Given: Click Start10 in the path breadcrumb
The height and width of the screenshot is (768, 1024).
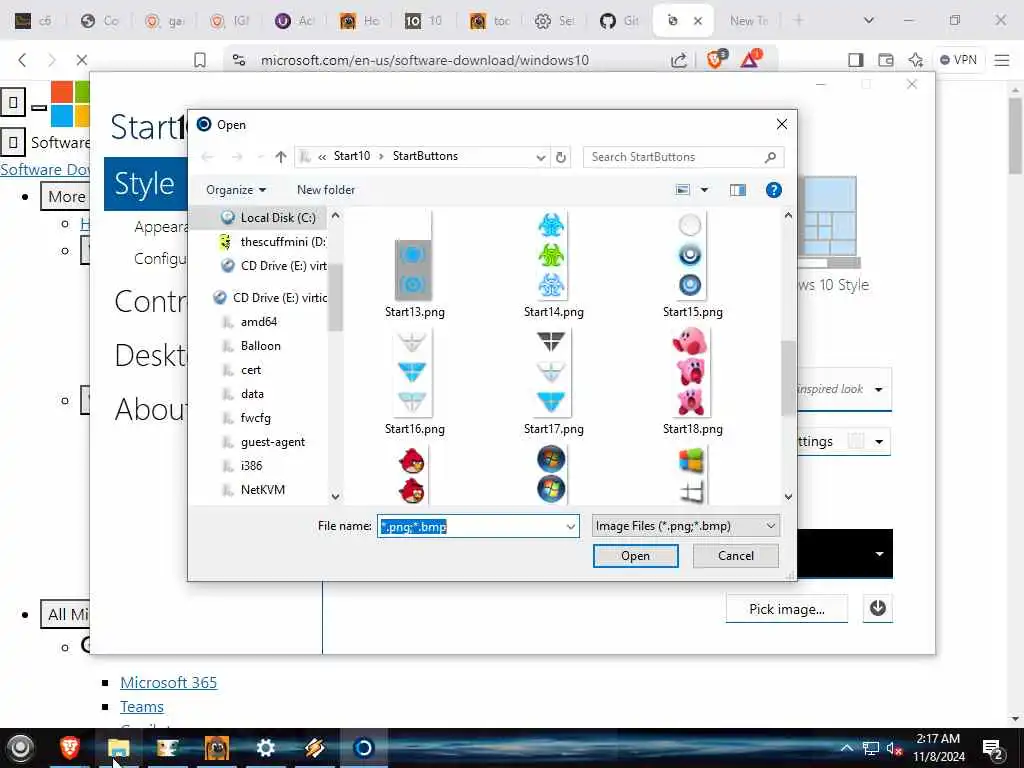Looking at the screenshot, I should 351,156.
